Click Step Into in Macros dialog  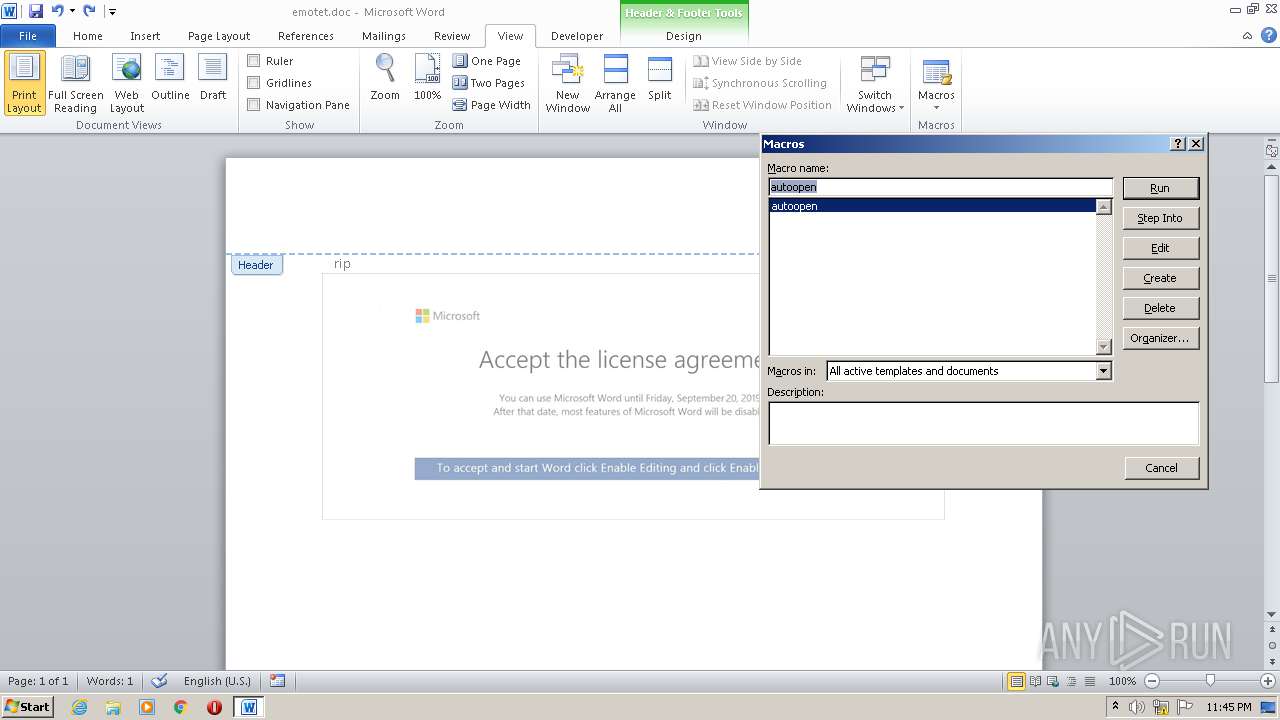point(1160,218)
